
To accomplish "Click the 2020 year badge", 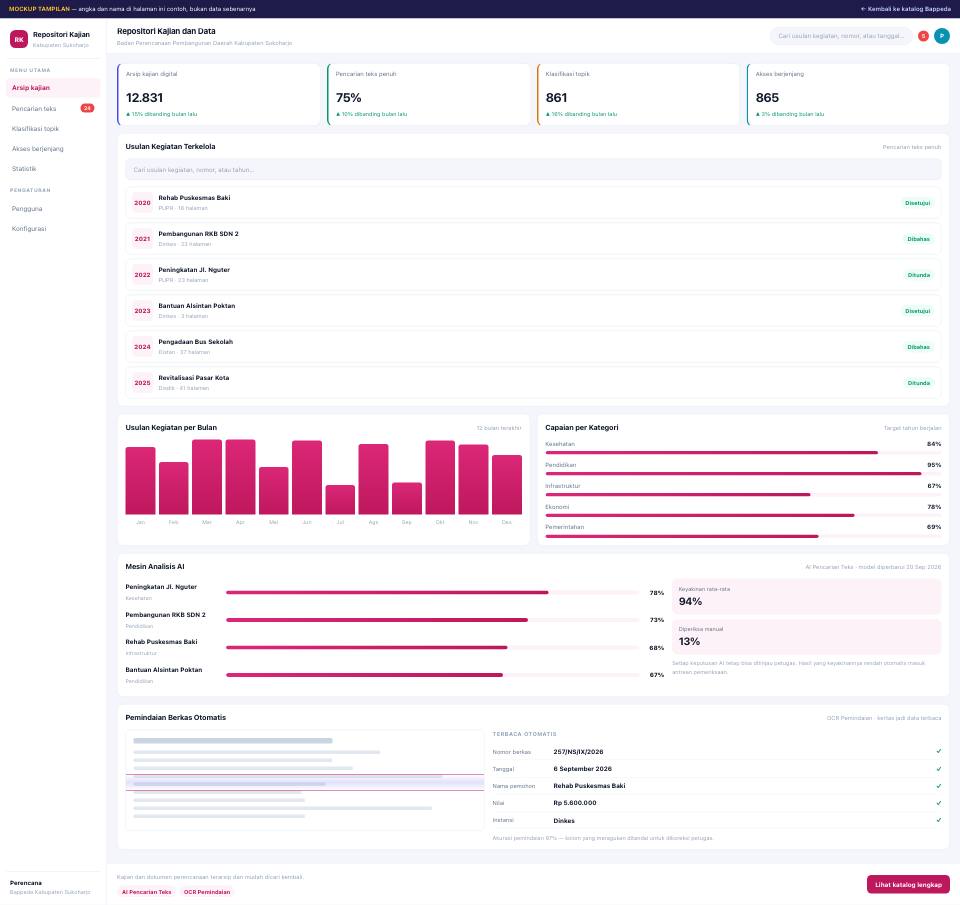I will tap(143, 203).
